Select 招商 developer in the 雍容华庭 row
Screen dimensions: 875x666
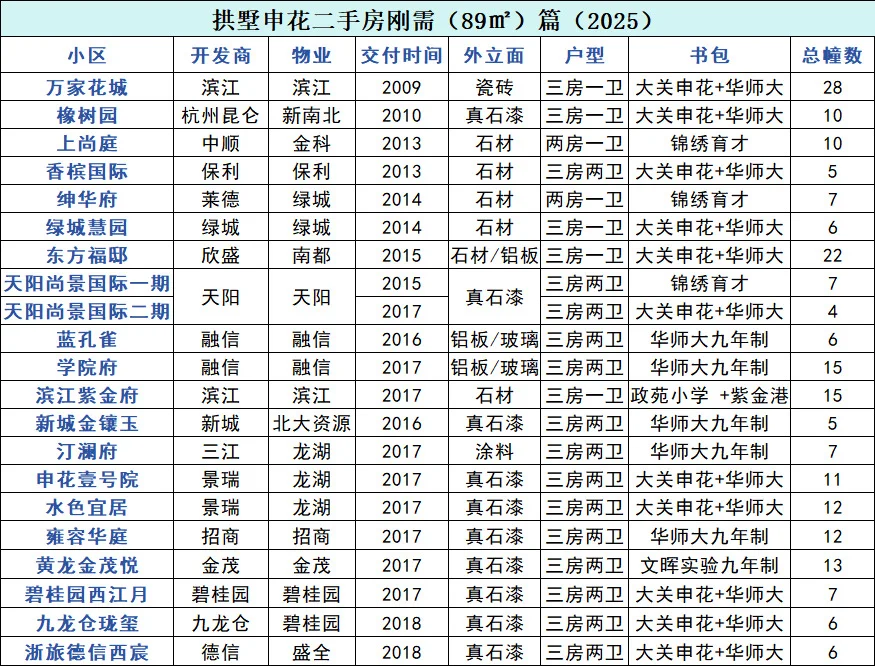point(221,536)
